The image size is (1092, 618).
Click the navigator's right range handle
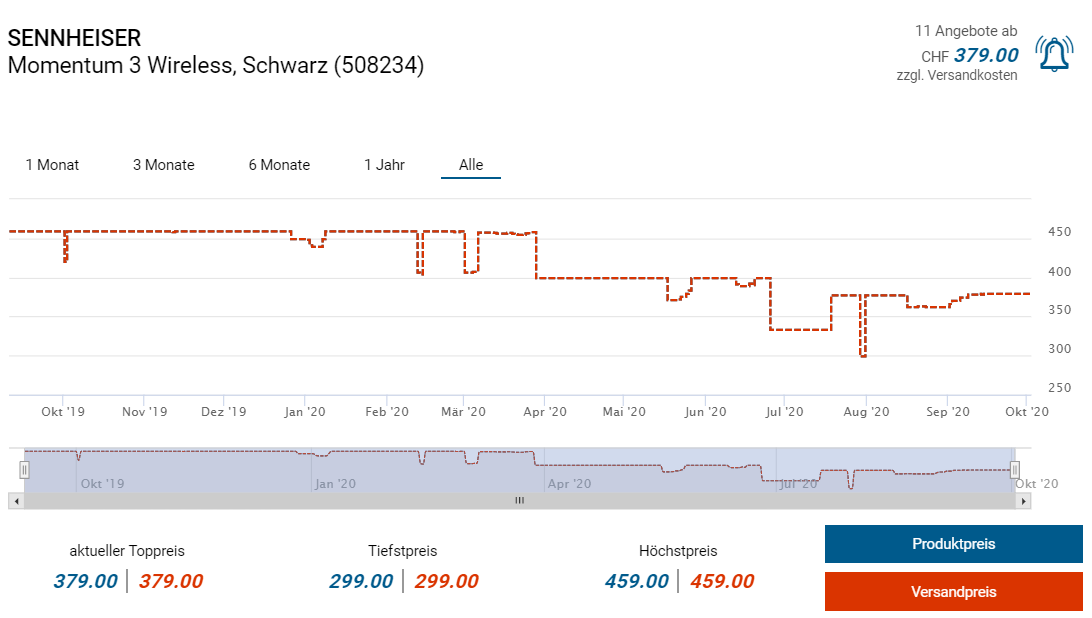[x=1014, y=469]
